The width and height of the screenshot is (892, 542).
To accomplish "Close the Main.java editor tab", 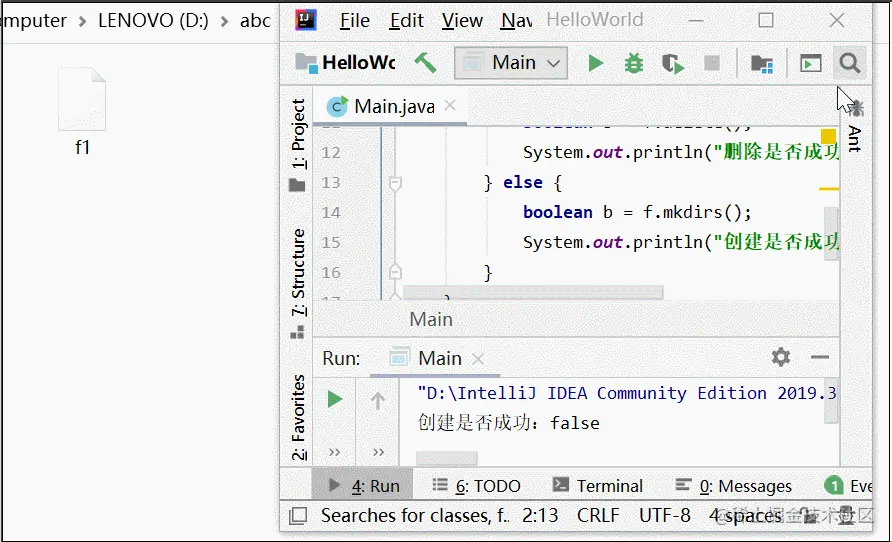I will [450, 105].
